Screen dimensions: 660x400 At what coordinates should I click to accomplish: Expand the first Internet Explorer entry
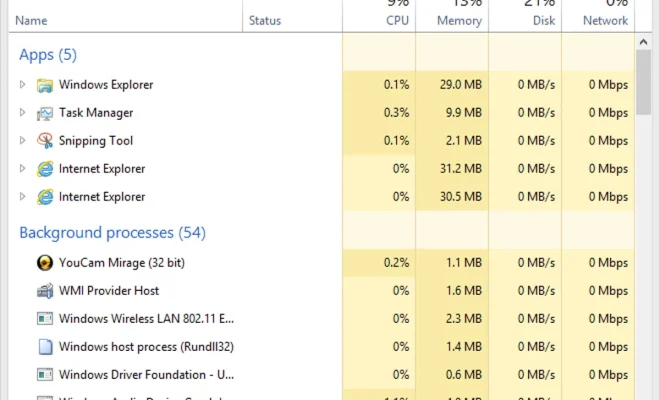pos(23,168)
